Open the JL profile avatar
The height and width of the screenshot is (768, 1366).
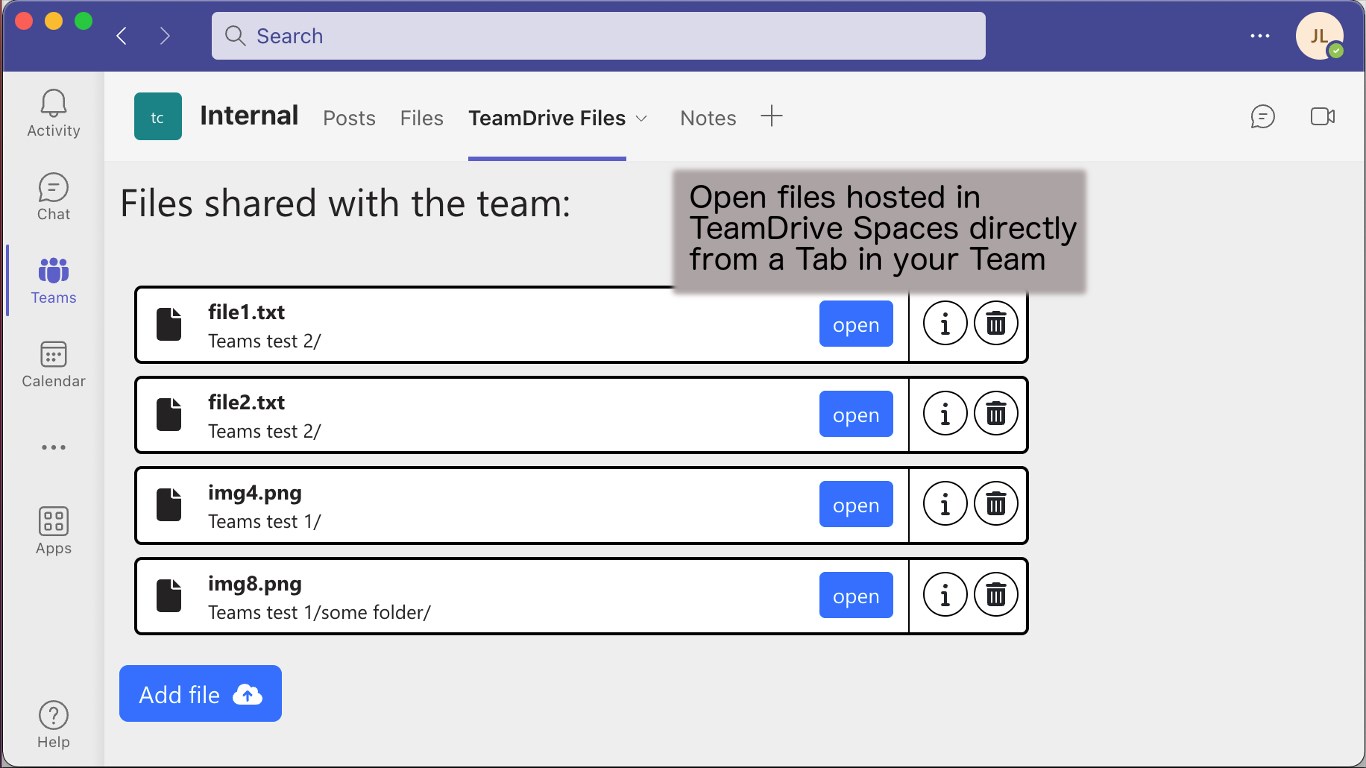[1319, 36]
